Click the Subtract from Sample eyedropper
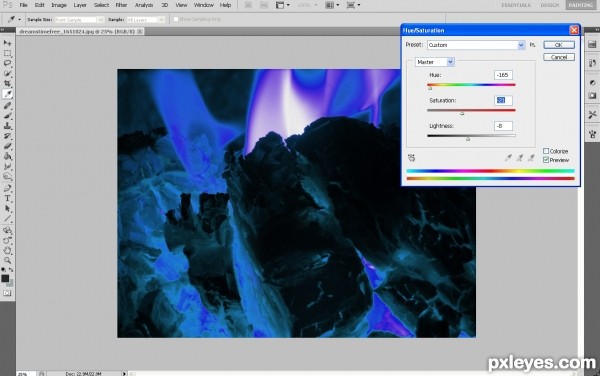Screen dimensions: 600x376 pos(531,158)
